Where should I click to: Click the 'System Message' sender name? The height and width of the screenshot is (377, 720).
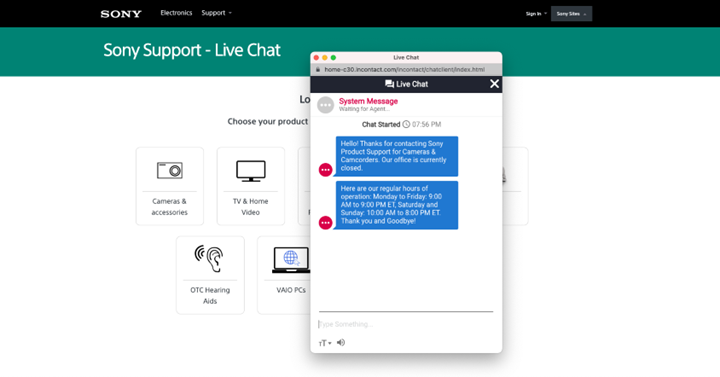point(368,101)
